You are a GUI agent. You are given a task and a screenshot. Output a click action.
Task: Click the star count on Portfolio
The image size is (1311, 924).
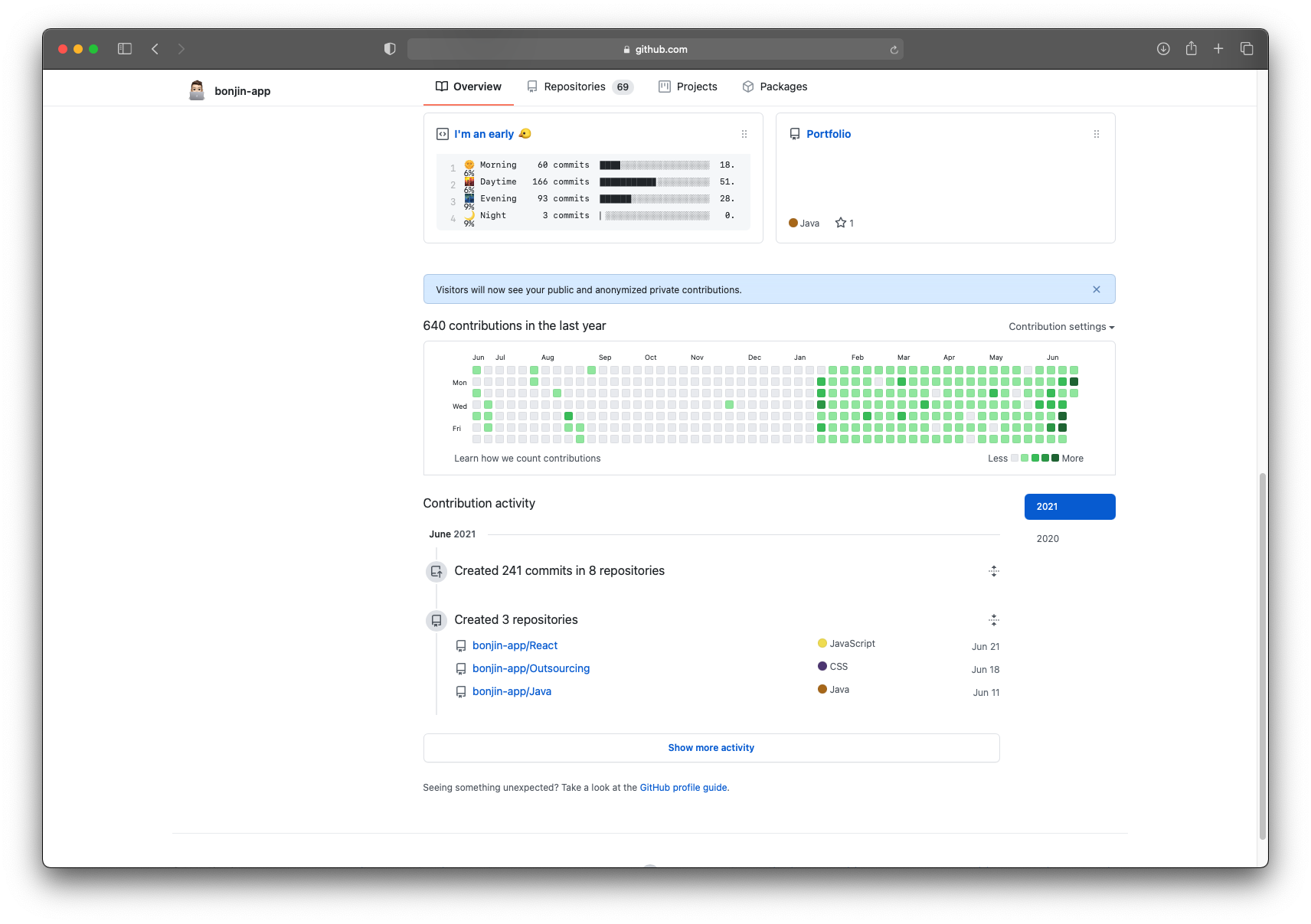click(845, 223)
